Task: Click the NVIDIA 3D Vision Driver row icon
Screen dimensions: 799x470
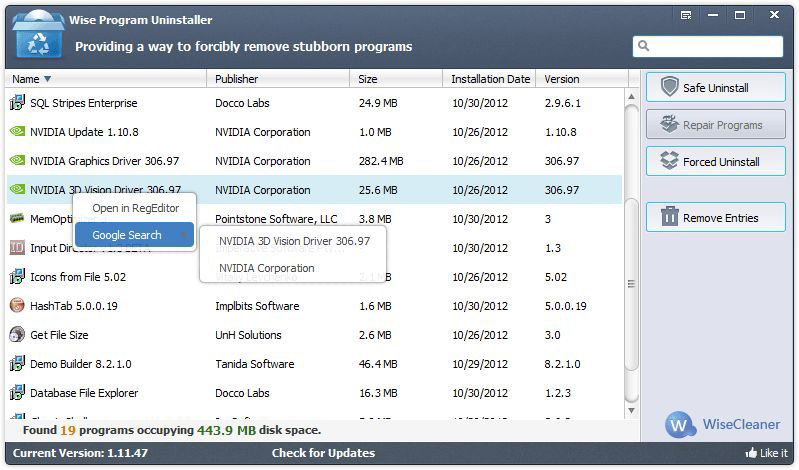Action: click(17, 189)
